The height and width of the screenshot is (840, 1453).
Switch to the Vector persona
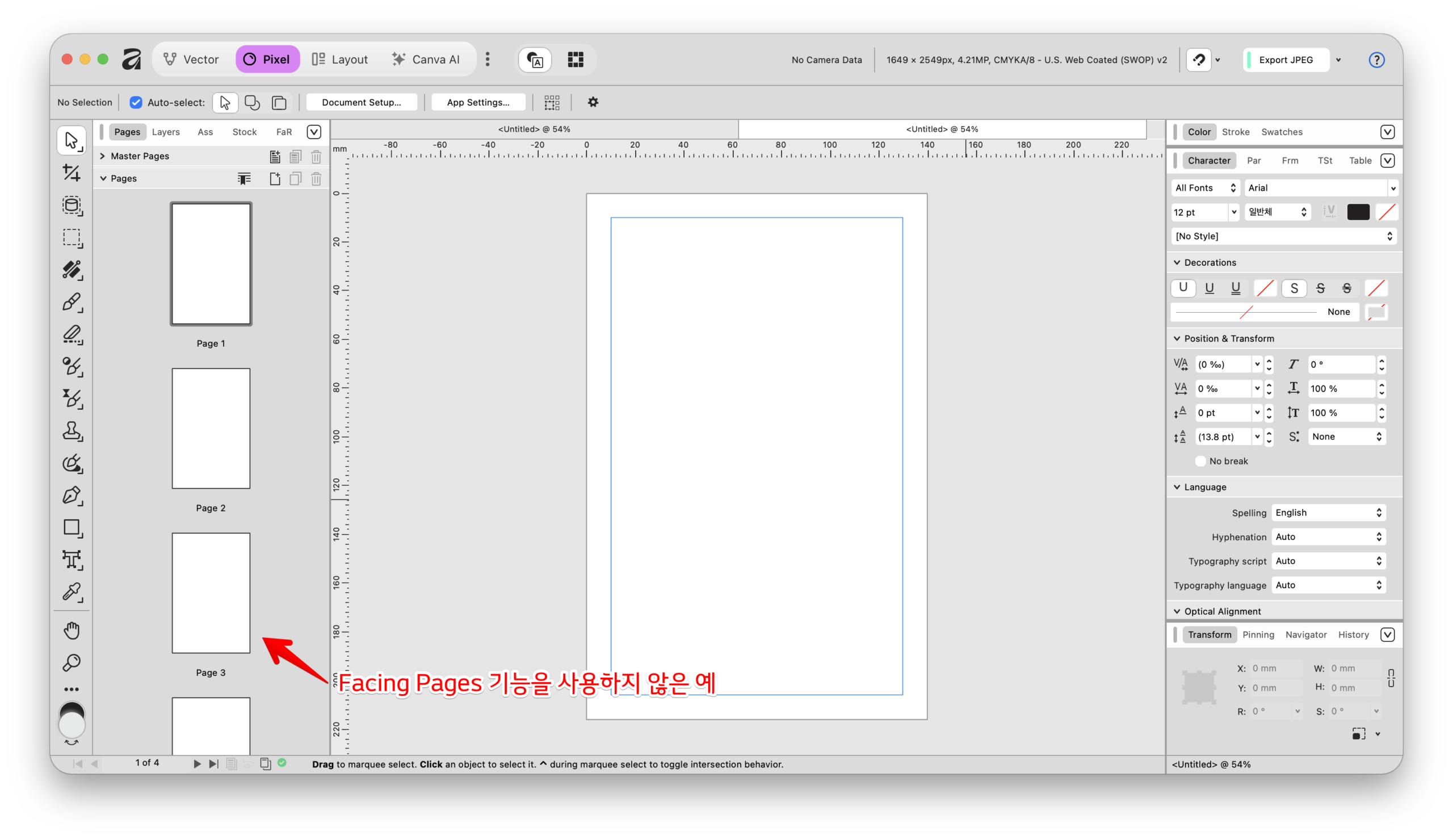pyautogui.click(x=191, y=60)
